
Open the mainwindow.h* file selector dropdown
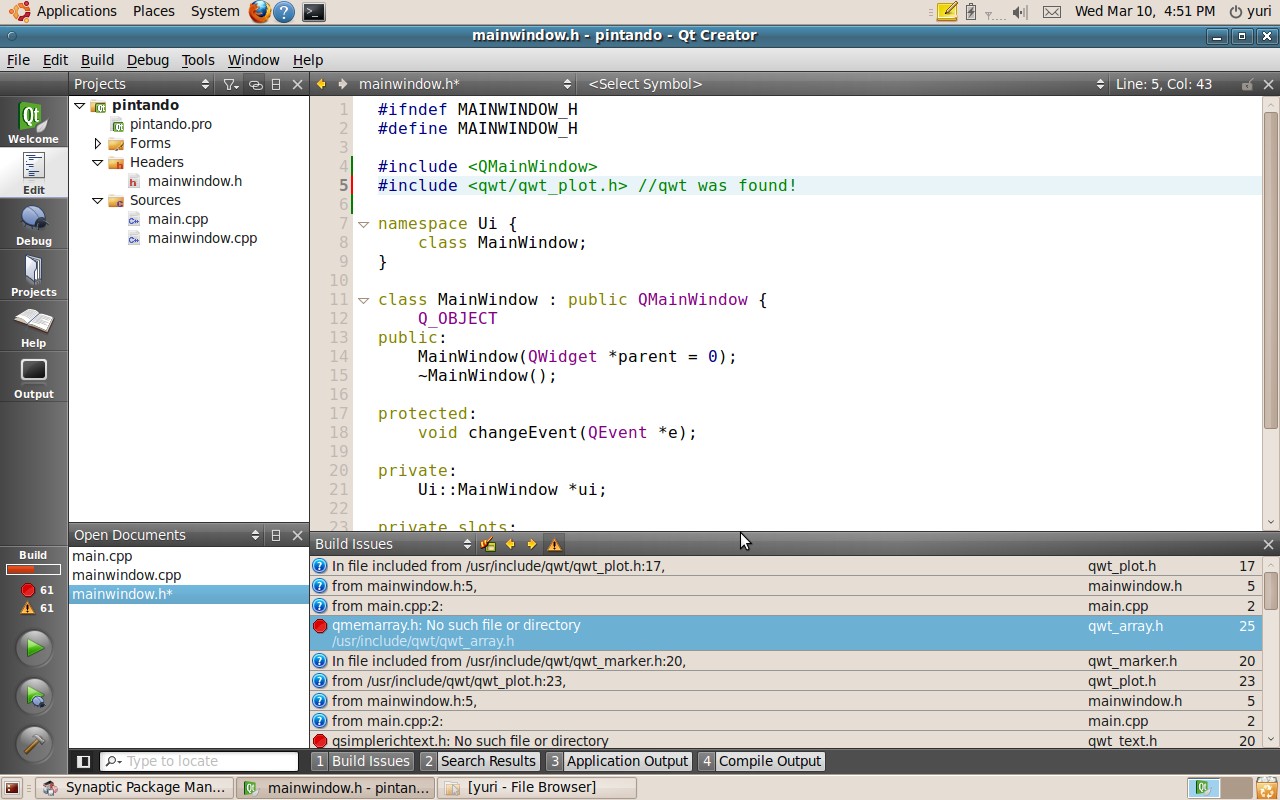[x=464, y=84]
